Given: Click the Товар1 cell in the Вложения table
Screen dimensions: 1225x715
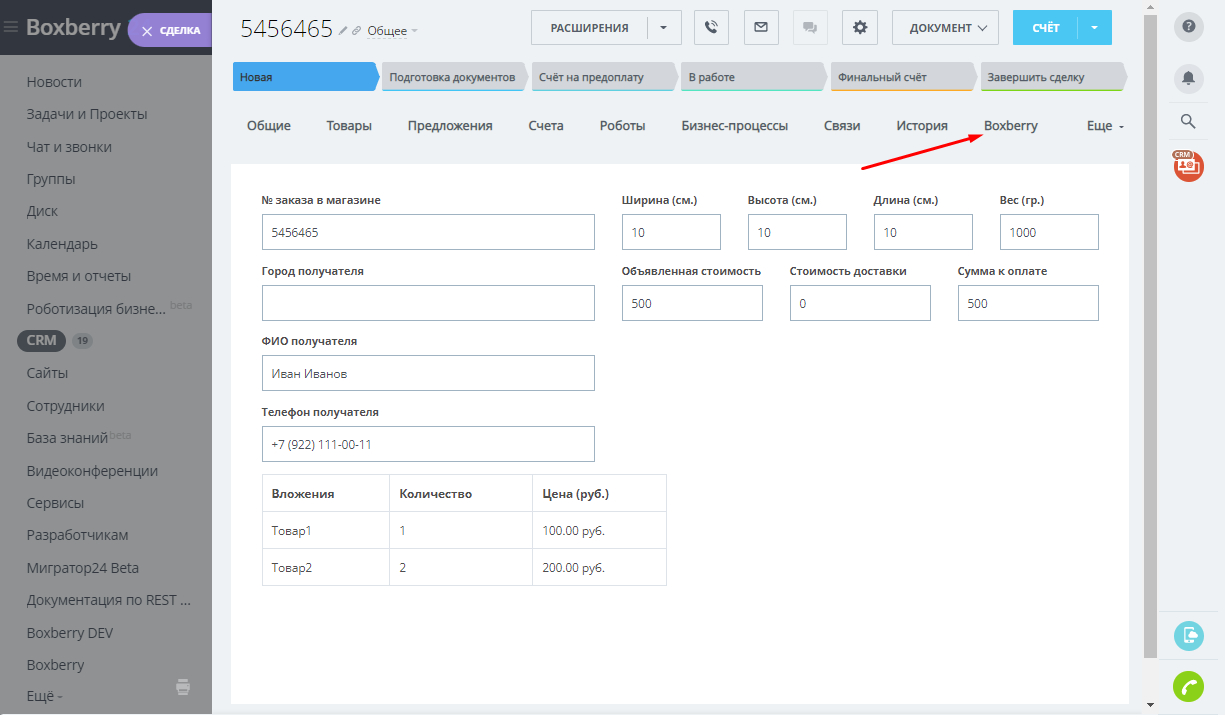Looking at the screenshot, I should pyautogui.click(x=326, y=531).
